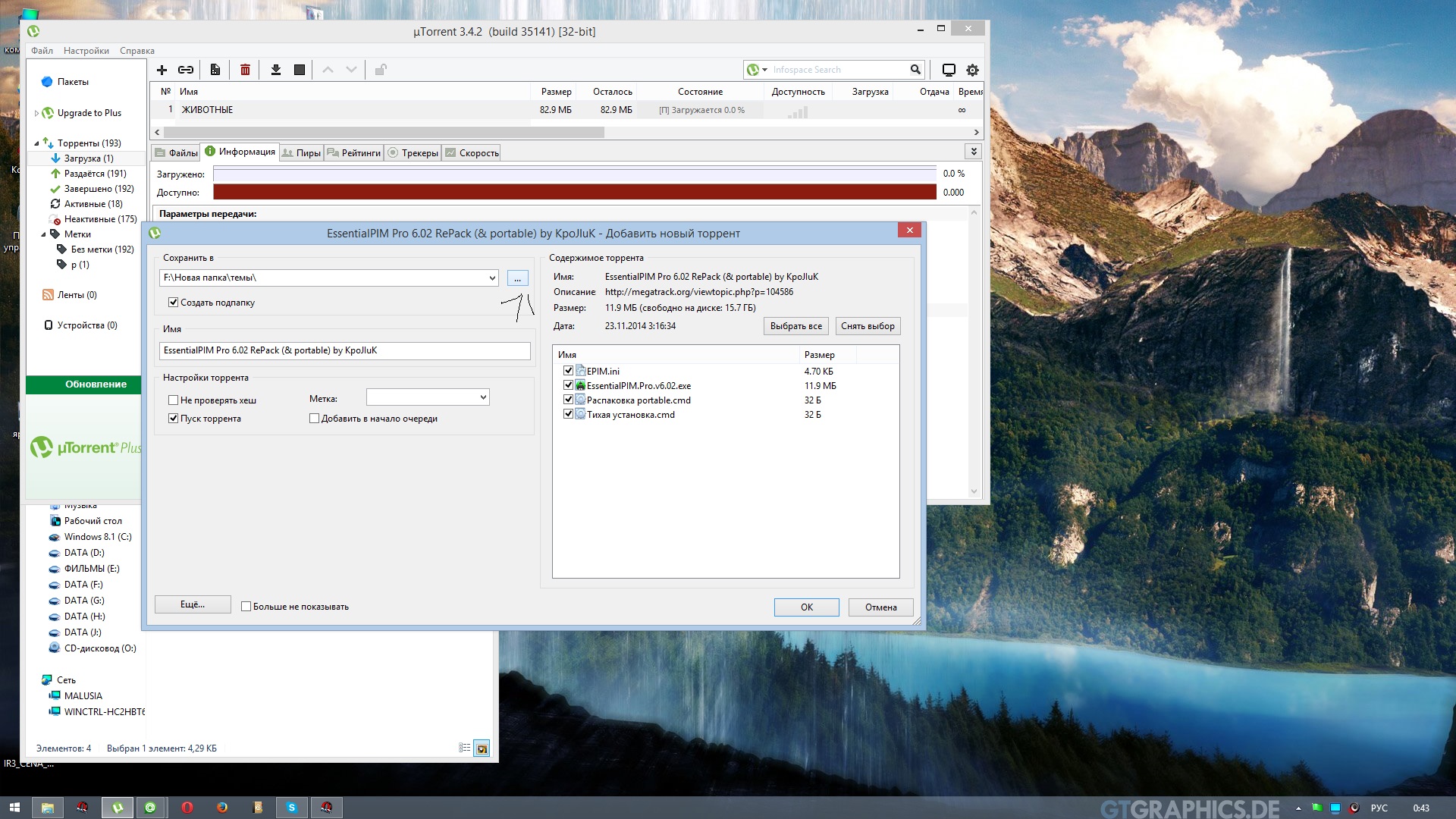Switch to the Файлы tab
Screen dimensions: 1456x819
176,152
